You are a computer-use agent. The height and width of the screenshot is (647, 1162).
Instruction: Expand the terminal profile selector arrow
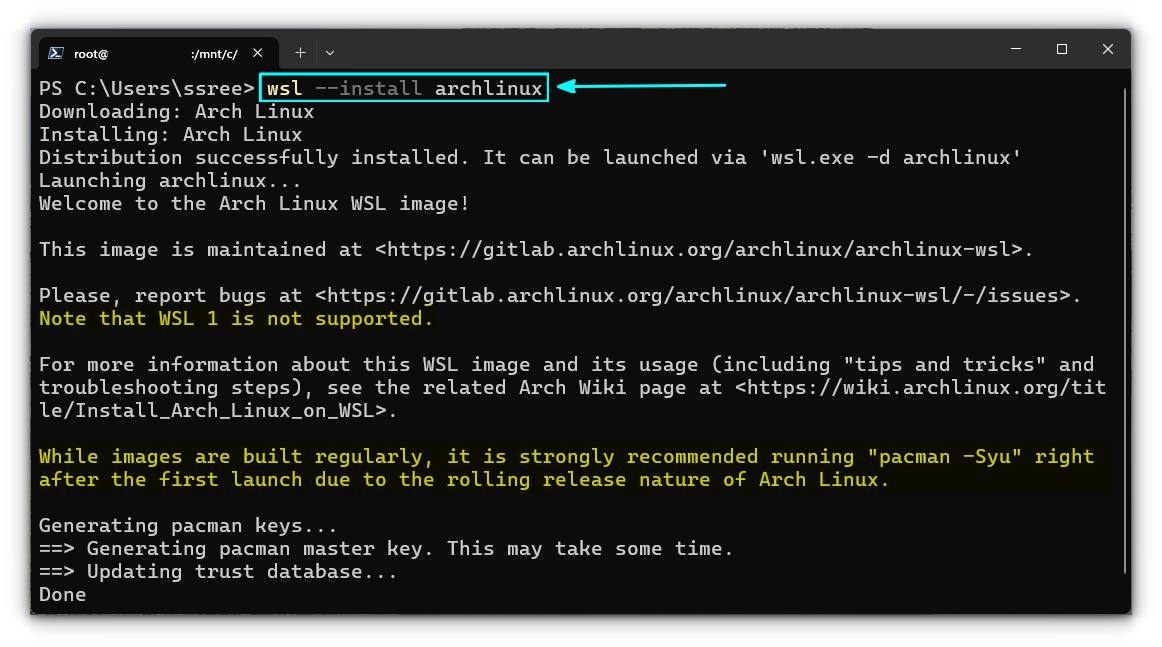tap(329, 52)
